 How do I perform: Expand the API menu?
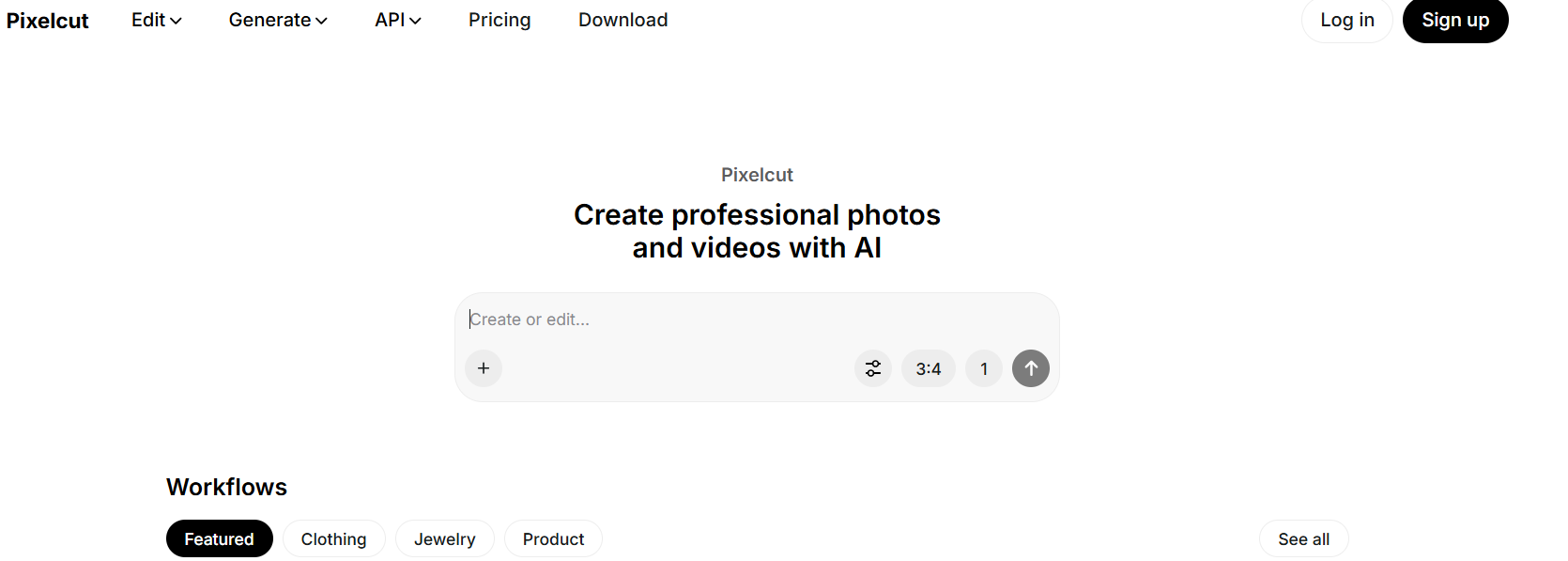click(397, 20)
